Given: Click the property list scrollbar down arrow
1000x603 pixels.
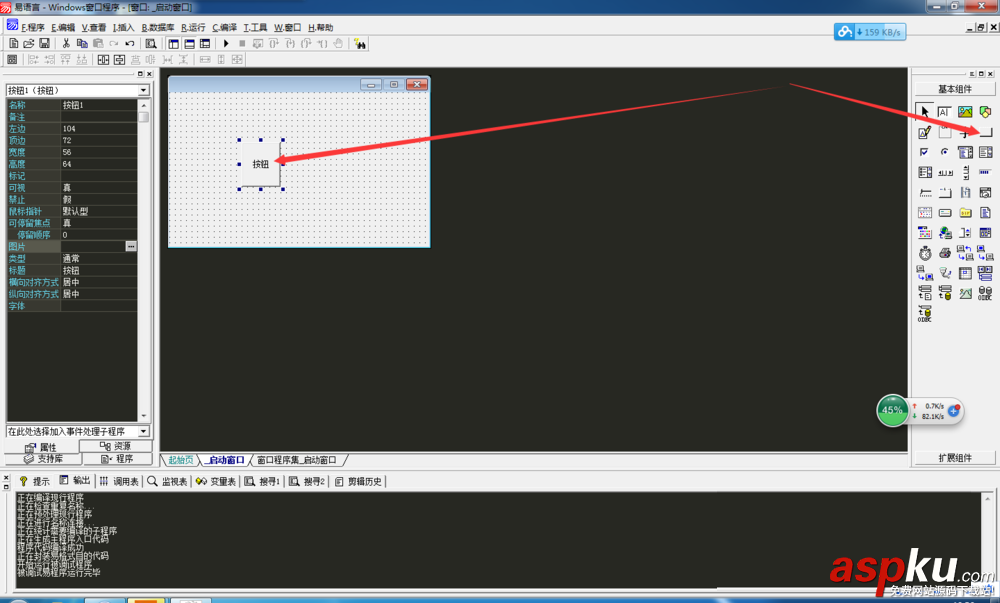Looking at the screenshot, I should [143, 416].
